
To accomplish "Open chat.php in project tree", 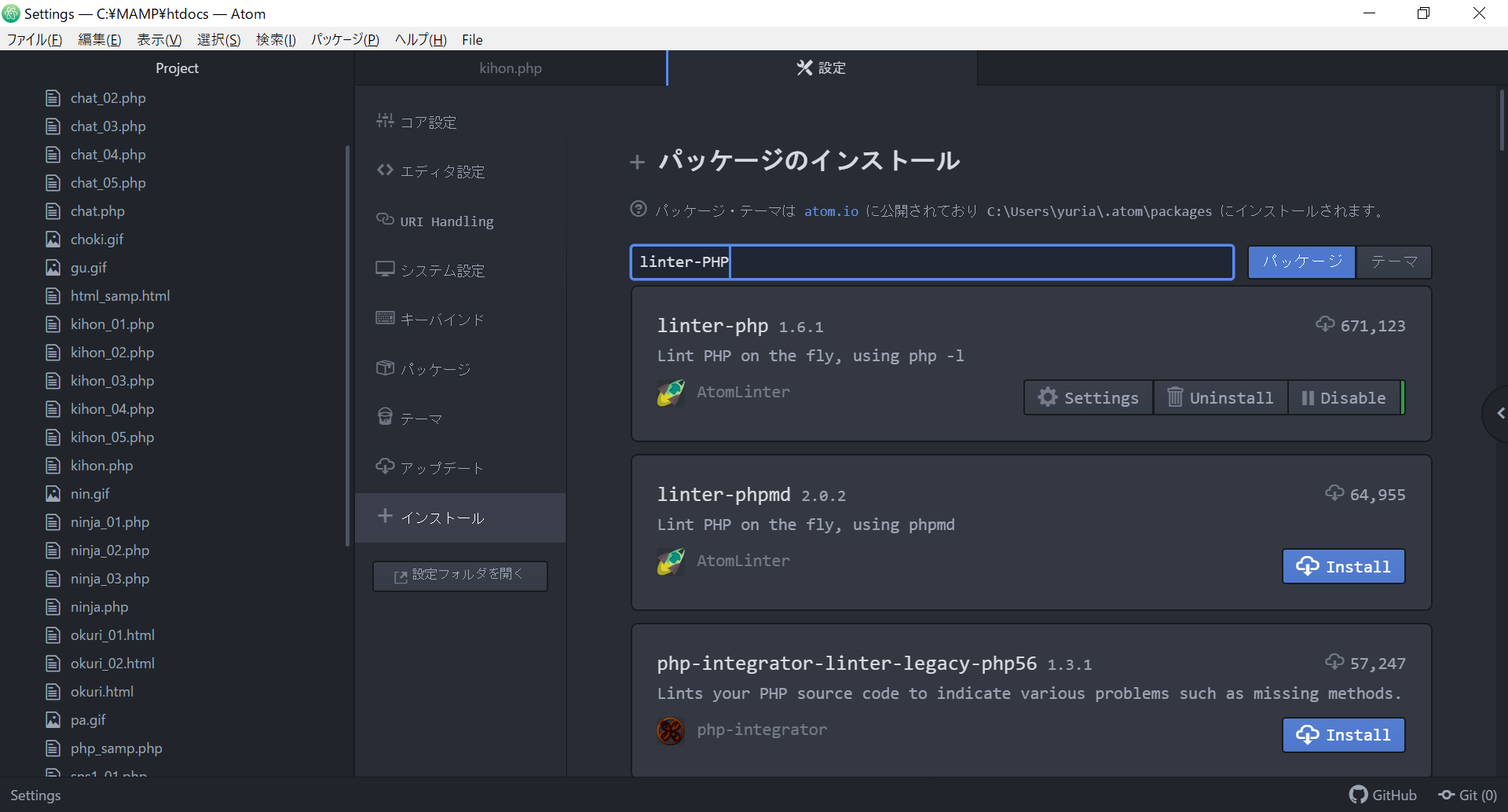I will tap(97, 211).
